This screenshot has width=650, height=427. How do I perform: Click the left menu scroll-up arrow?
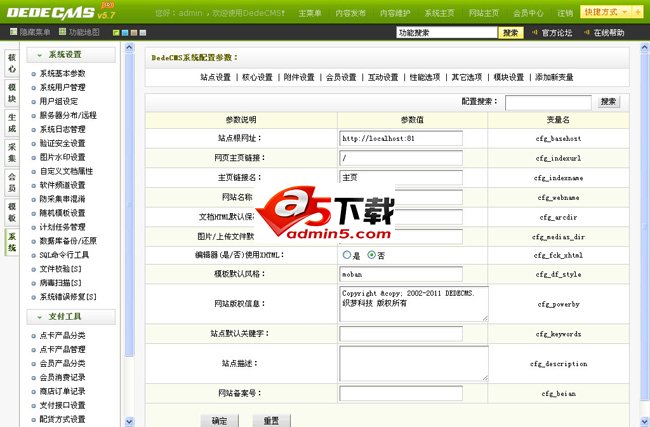coord(129,48)
